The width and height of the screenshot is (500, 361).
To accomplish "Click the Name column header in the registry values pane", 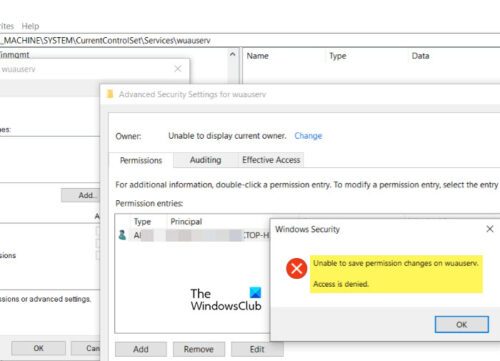I will 257,56.
